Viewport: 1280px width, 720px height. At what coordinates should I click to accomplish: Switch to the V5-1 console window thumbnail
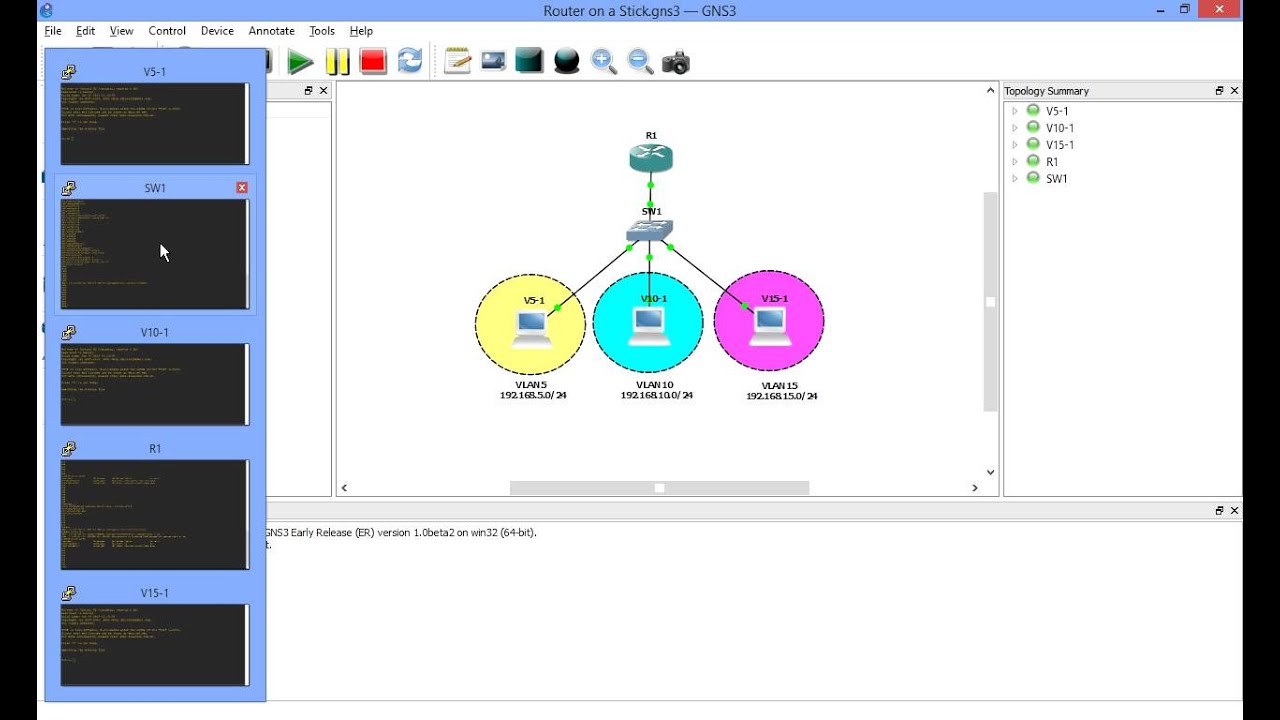click(x=154, y=124)
